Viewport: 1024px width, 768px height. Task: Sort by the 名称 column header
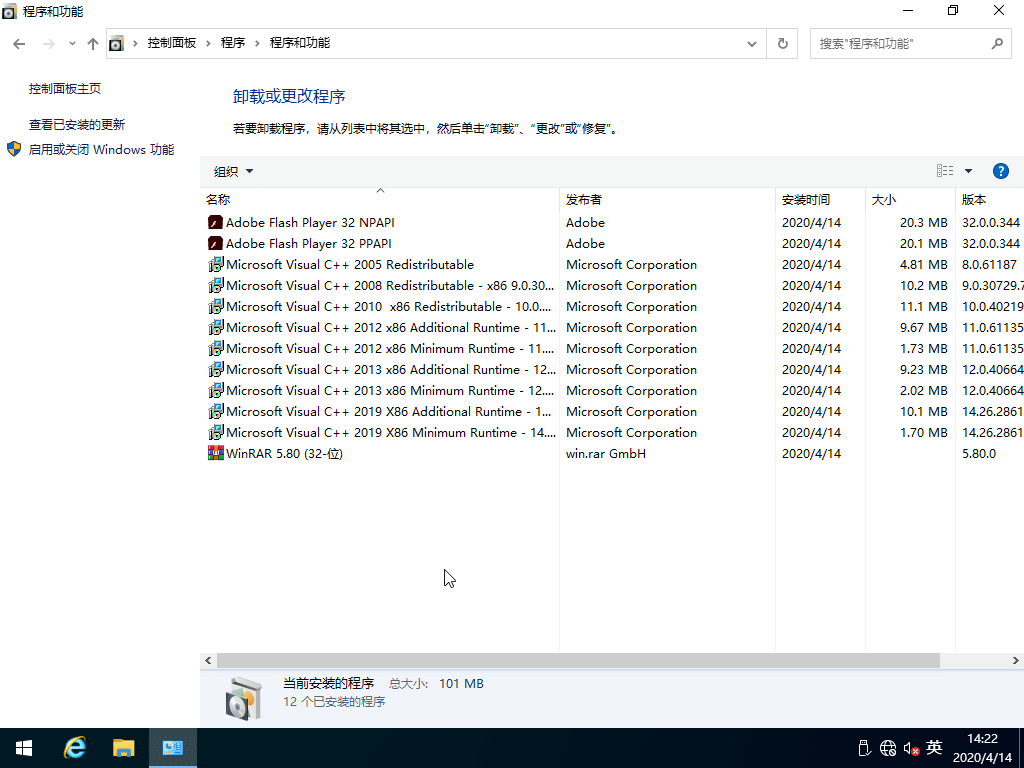pos(379,200)
